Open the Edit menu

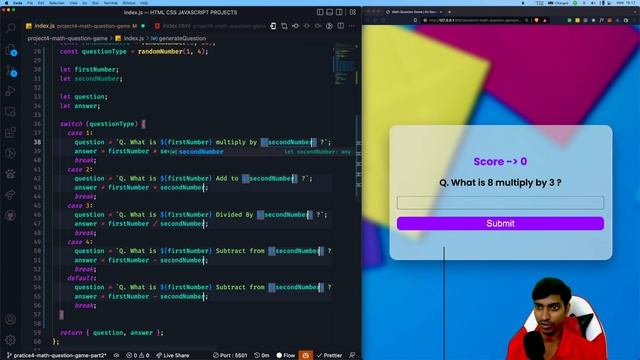point(41,3)
